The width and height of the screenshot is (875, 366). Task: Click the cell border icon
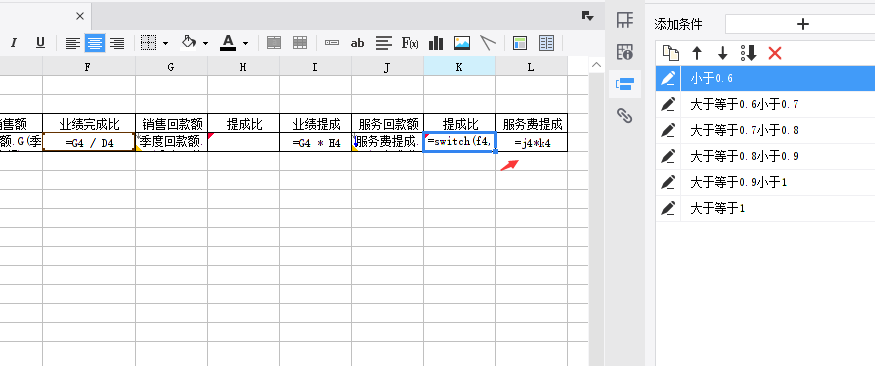pos(148,43)
